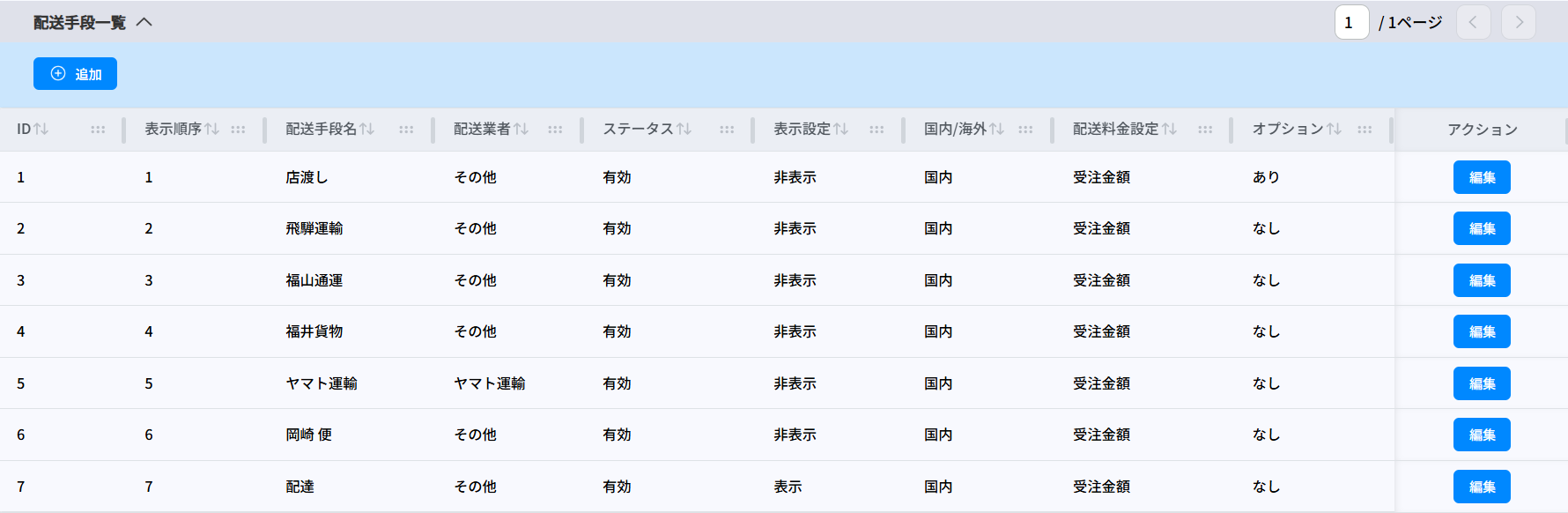Select ヤマト運輸 in 配送手段名 column
The height and width of the screenshot is (513, 1568).
[x=322, y=383]
